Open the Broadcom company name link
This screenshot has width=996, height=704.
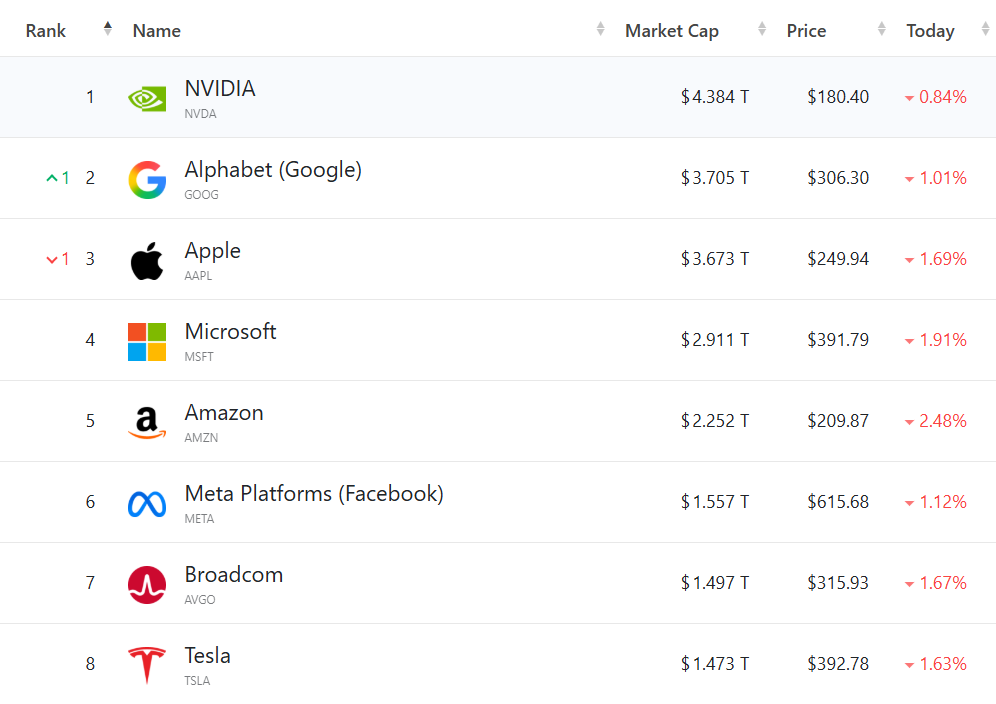[234, 575]
